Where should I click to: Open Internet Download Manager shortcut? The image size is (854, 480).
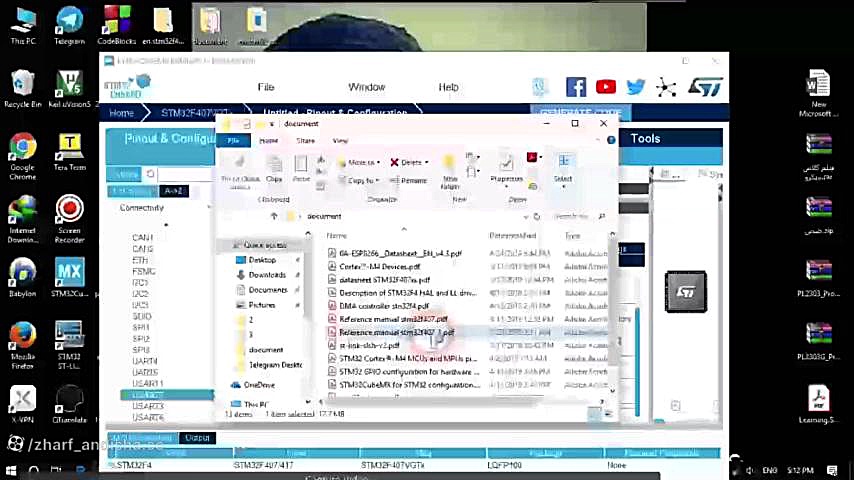point(22,219)
